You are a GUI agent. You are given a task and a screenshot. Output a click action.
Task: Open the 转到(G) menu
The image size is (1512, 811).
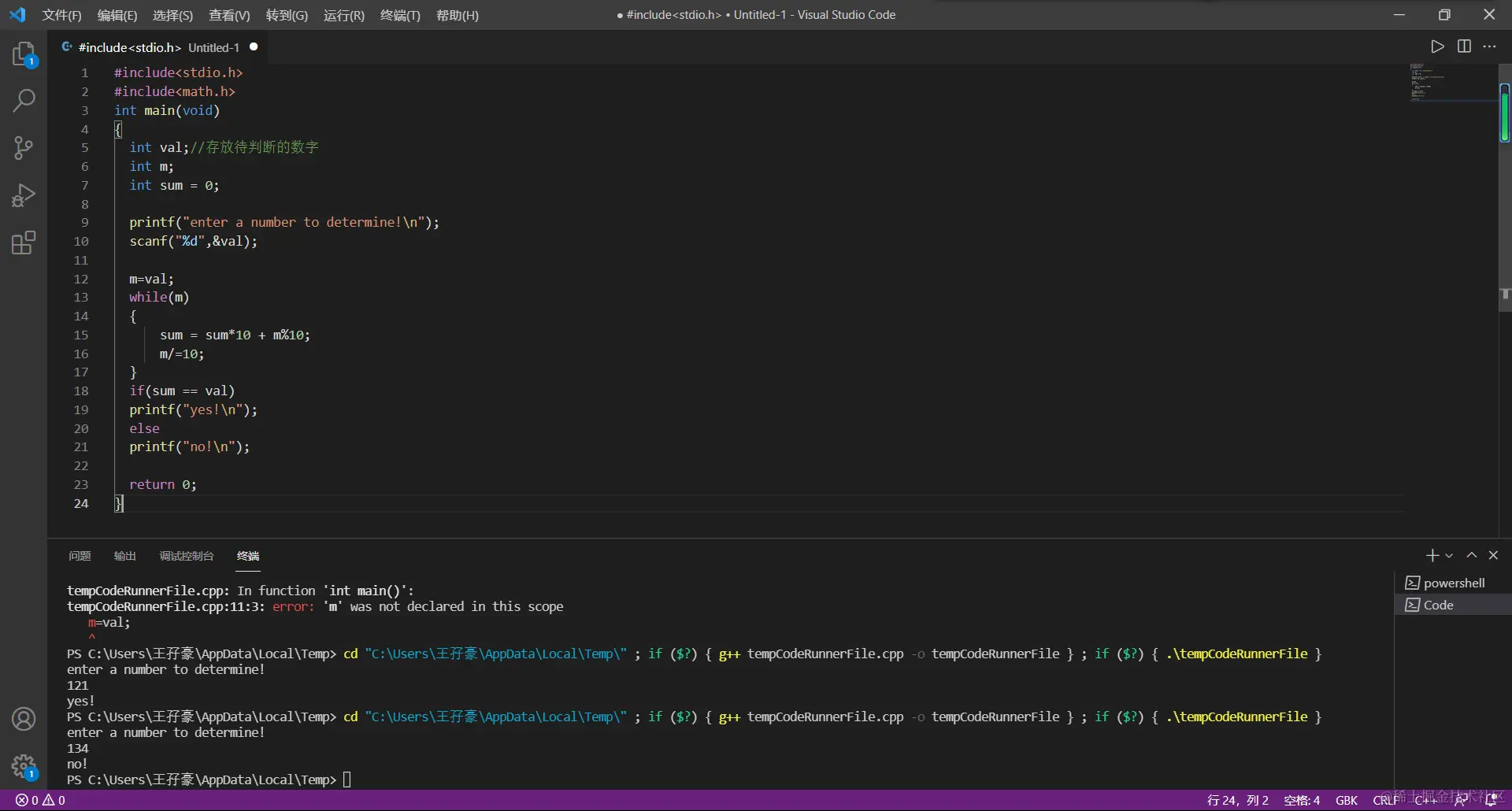[x=287, y=15]
